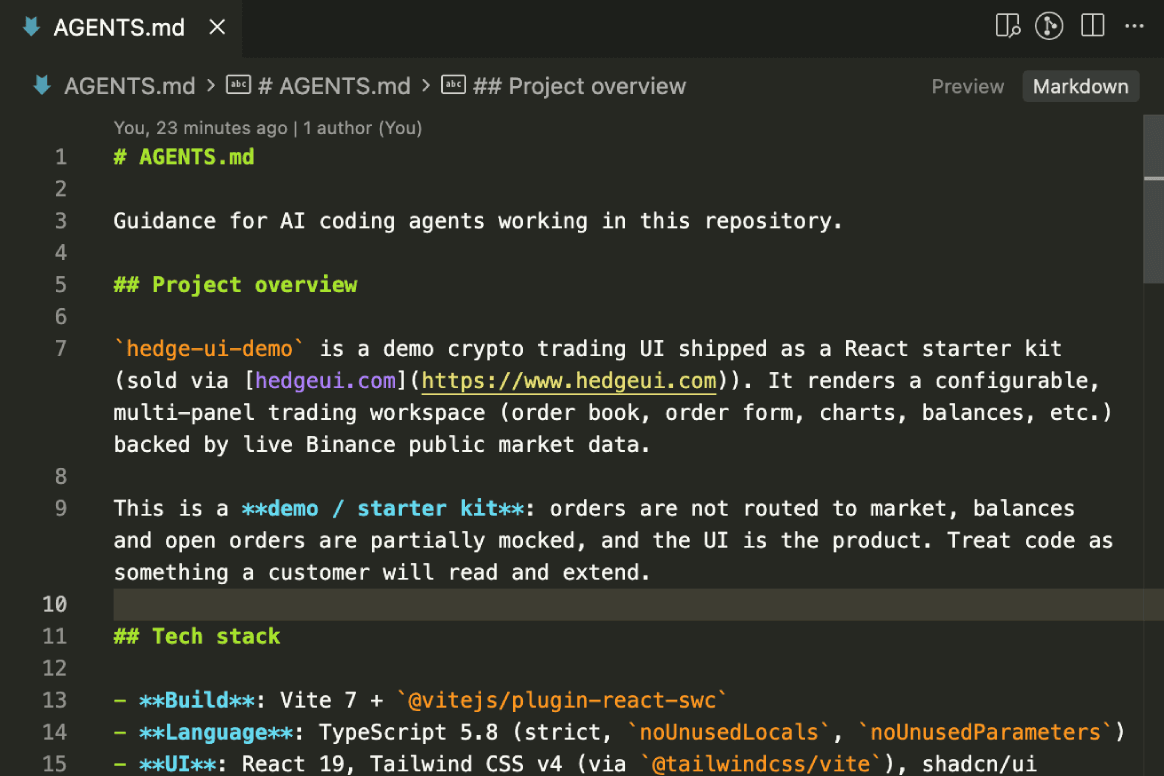Open '## Project overview' breadcrumb
The width and height of the screenshot is (1164, 776).
click(x=579, y=86)
